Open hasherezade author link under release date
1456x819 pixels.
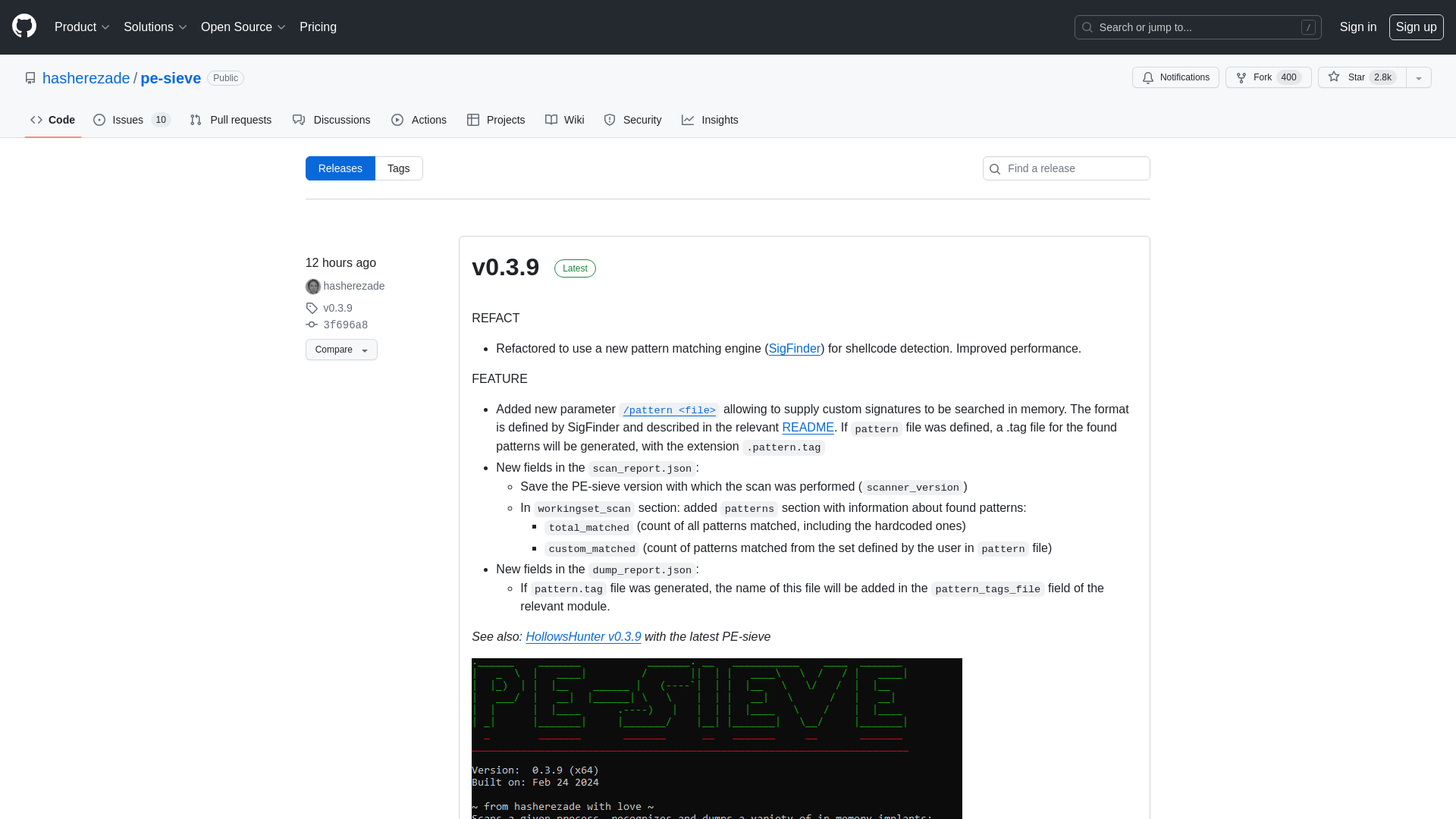tap(354, 286)
